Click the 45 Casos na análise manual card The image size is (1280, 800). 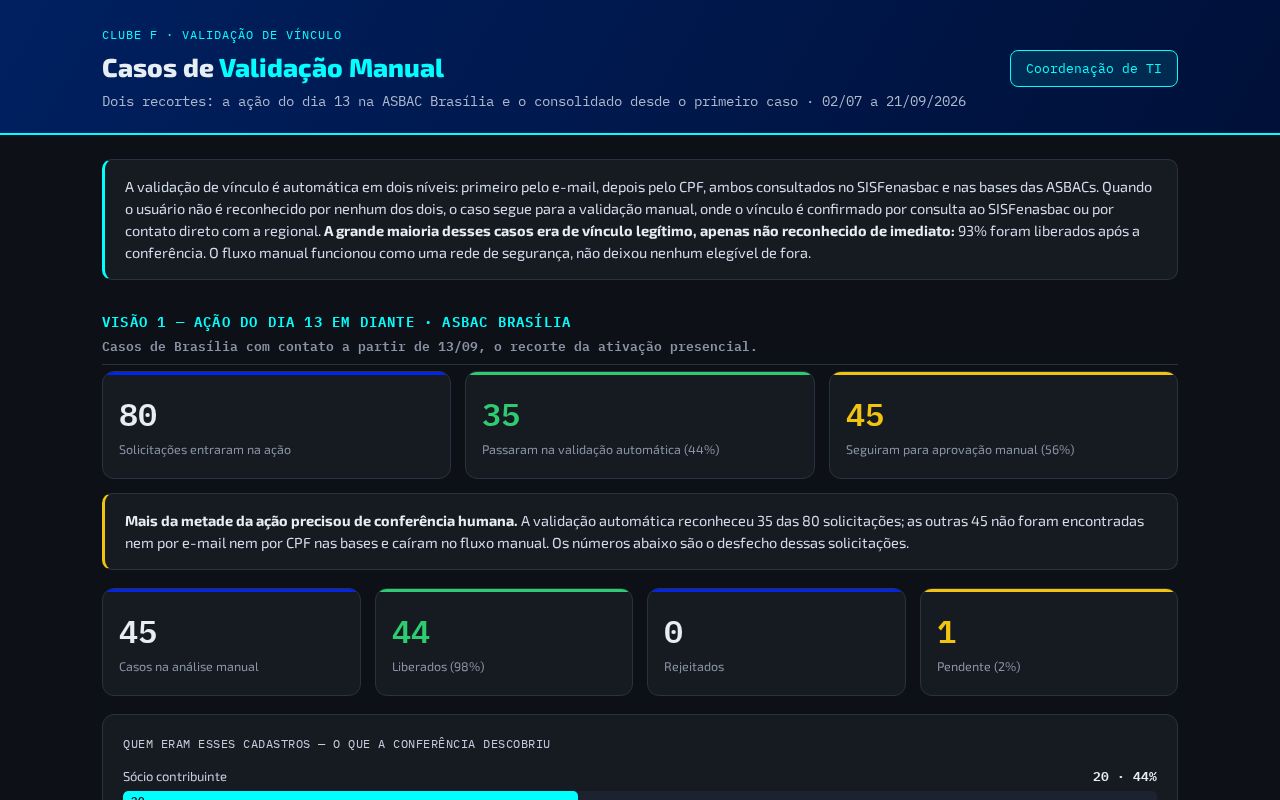coord(231,642)
